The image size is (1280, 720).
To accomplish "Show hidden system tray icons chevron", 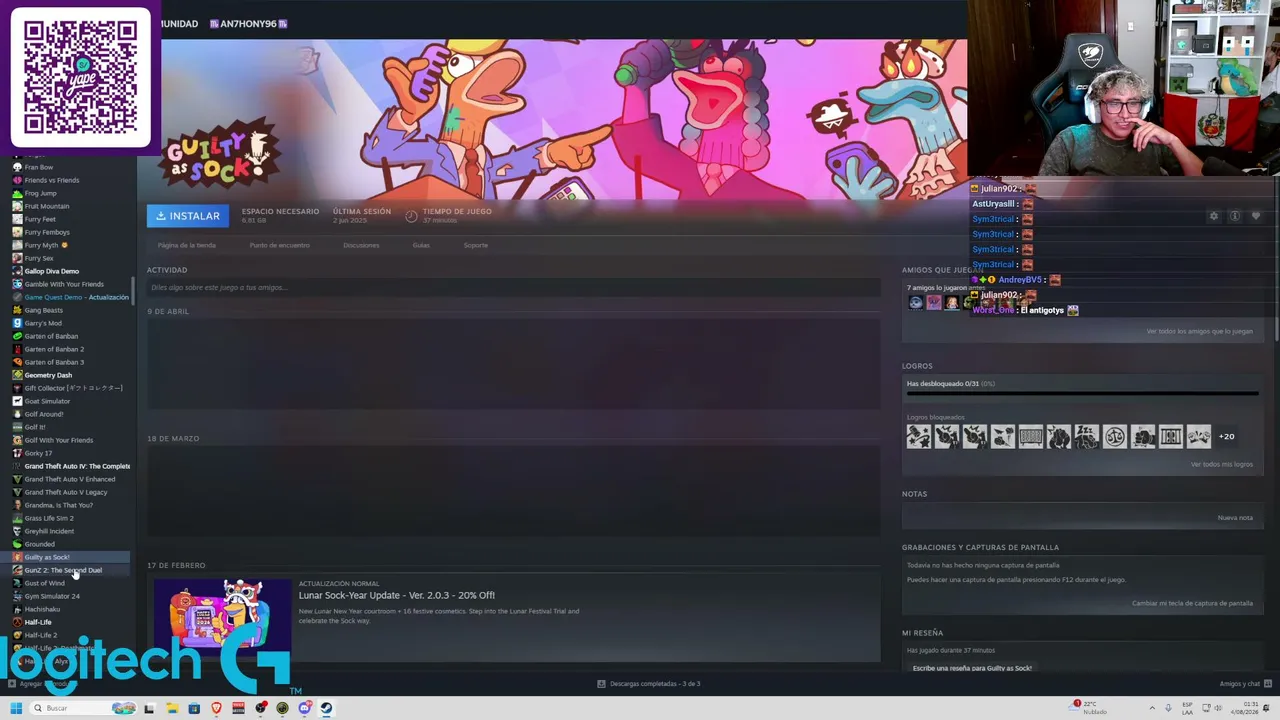I will pos(1151,708).
